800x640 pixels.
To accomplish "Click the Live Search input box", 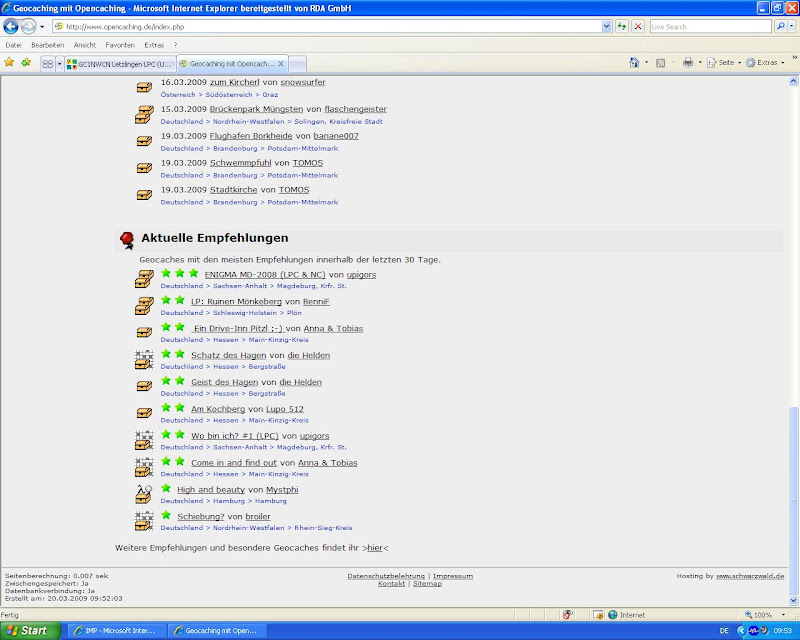I will [x=710, y=27].
